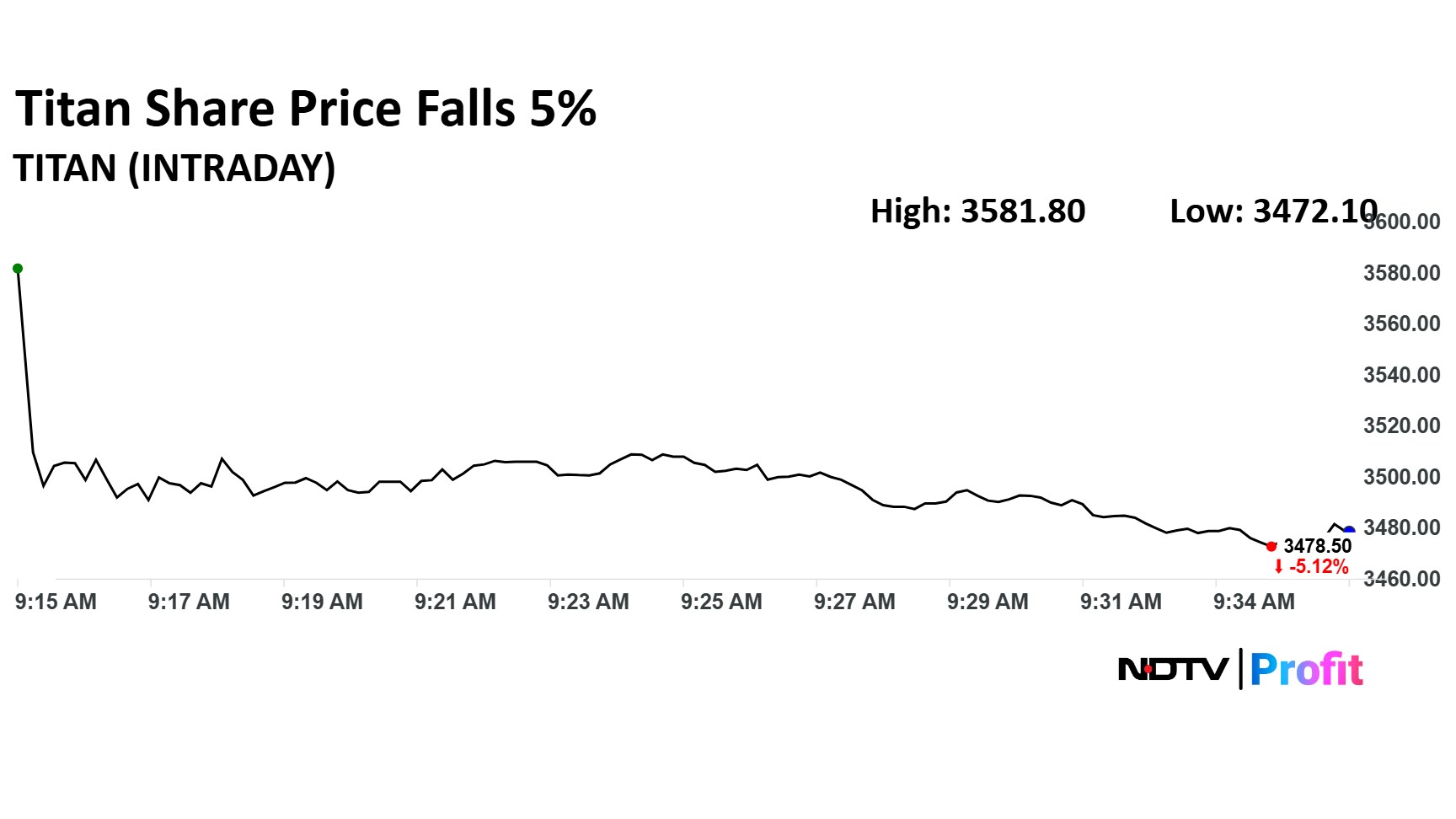Click the 3460.00 price axis label
This screenshot has width=1456, height=819.
(1401, 579)
